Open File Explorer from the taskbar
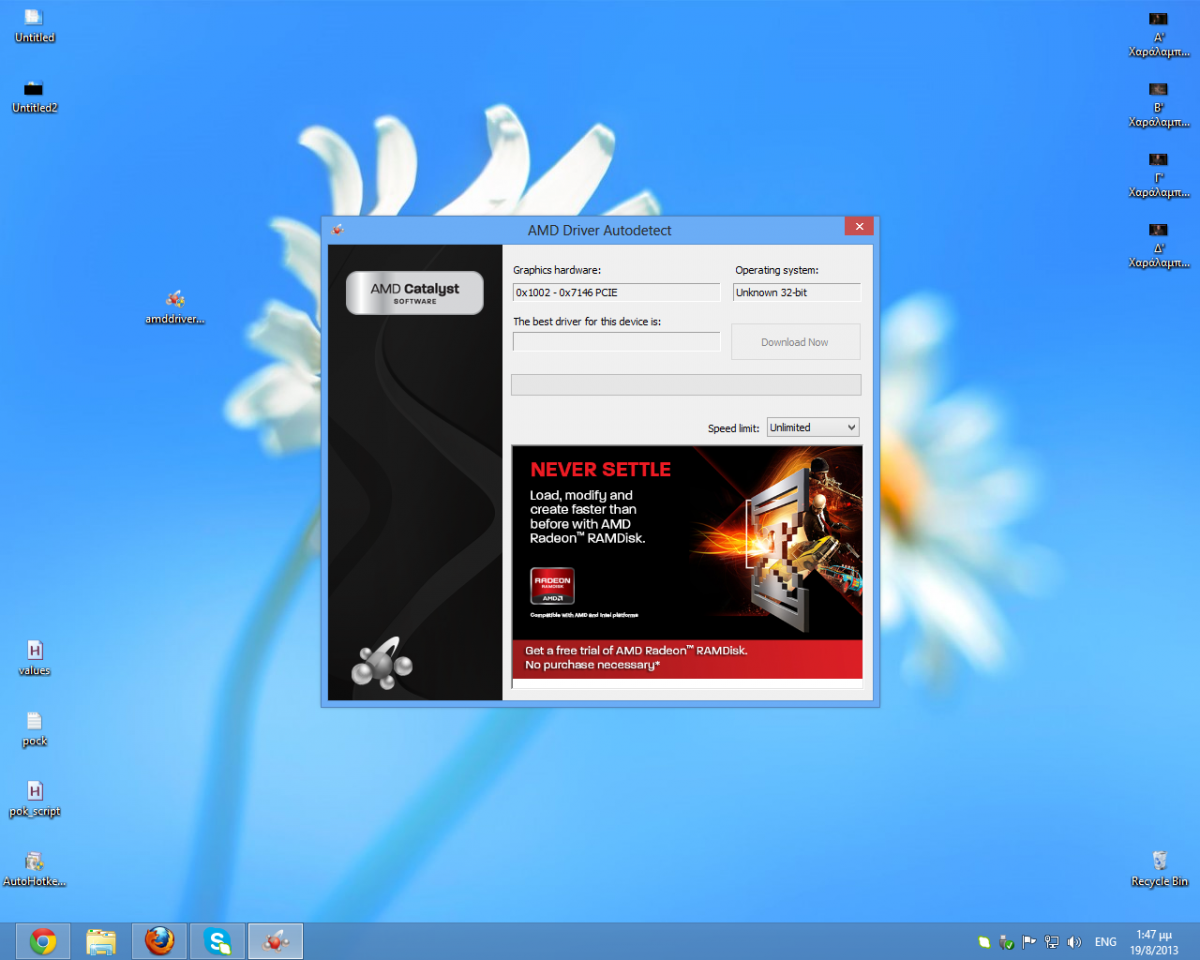The height and width of the screenshot is (960, 1200). pos(101,941)
